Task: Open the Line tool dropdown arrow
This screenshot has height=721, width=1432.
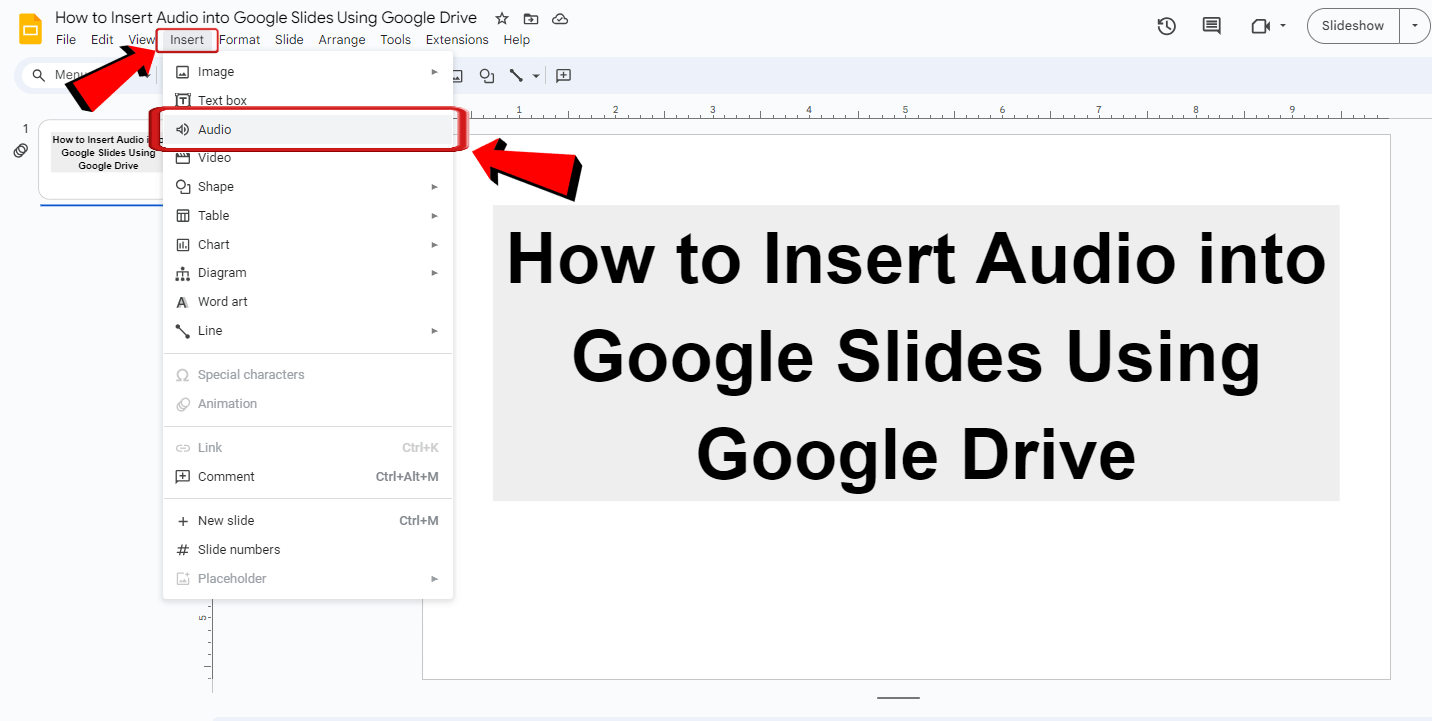Action: [x=535, y=75]
